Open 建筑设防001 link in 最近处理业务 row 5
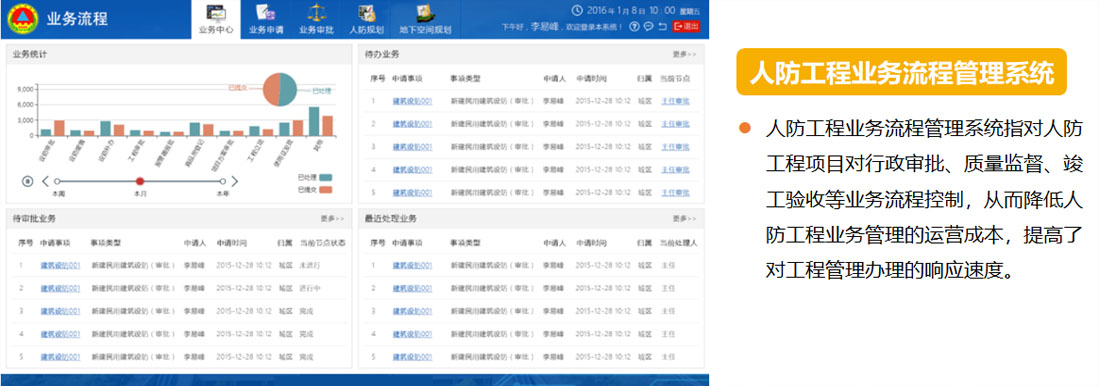The height and width of the screenshot is (386, 1099). click(x=412, y=357)
